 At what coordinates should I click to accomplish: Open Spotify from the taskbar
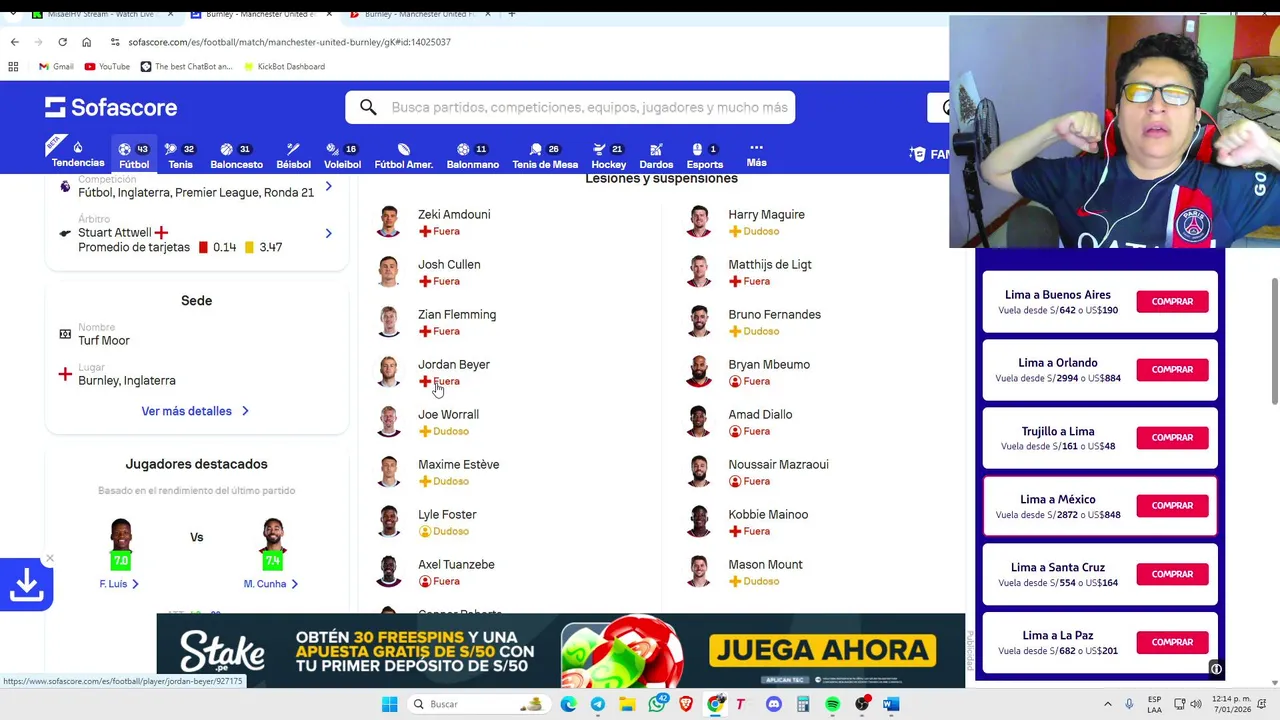[832, 704]
